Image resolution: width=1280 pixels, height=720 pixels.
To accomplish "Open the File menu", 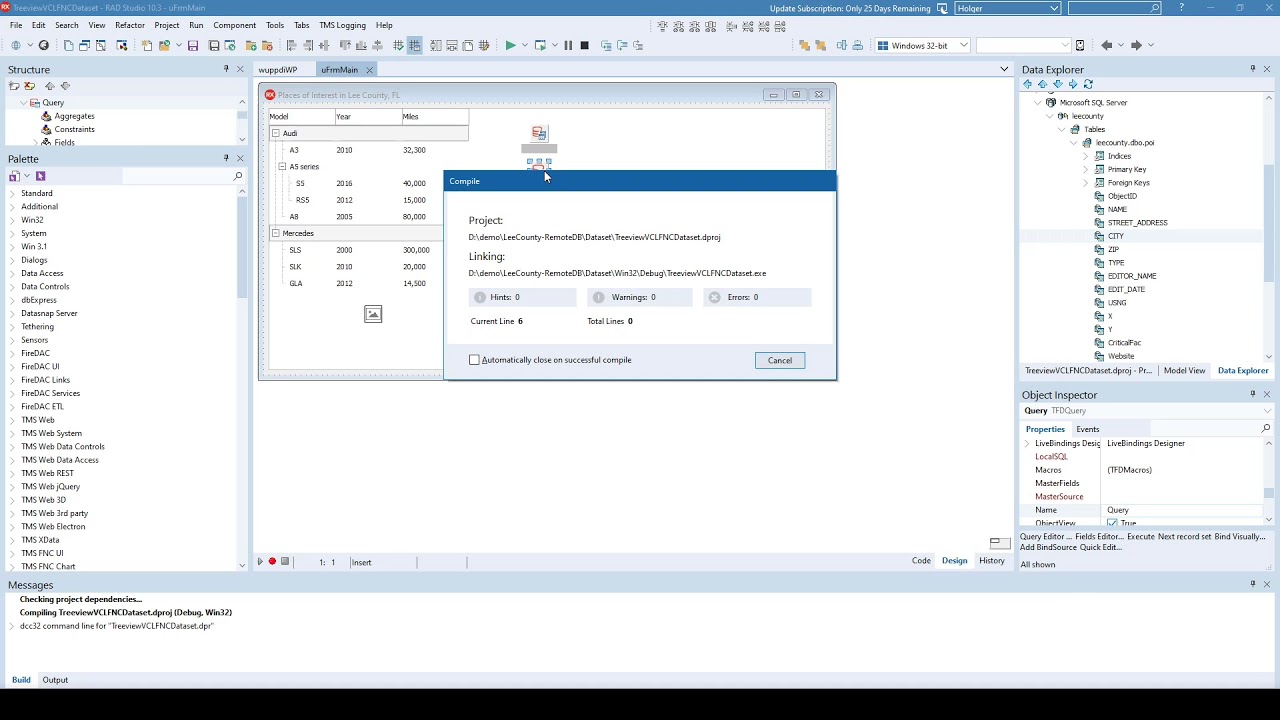I will pos(16,25).
